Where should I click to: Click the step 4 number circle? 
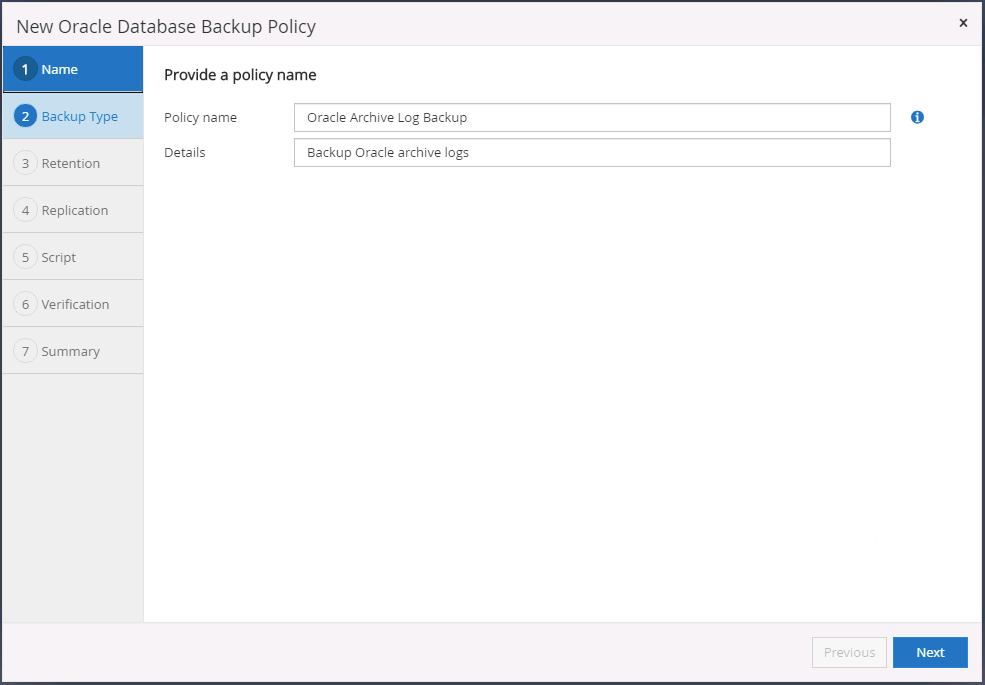pyautogui.click(x=26, y=210)
